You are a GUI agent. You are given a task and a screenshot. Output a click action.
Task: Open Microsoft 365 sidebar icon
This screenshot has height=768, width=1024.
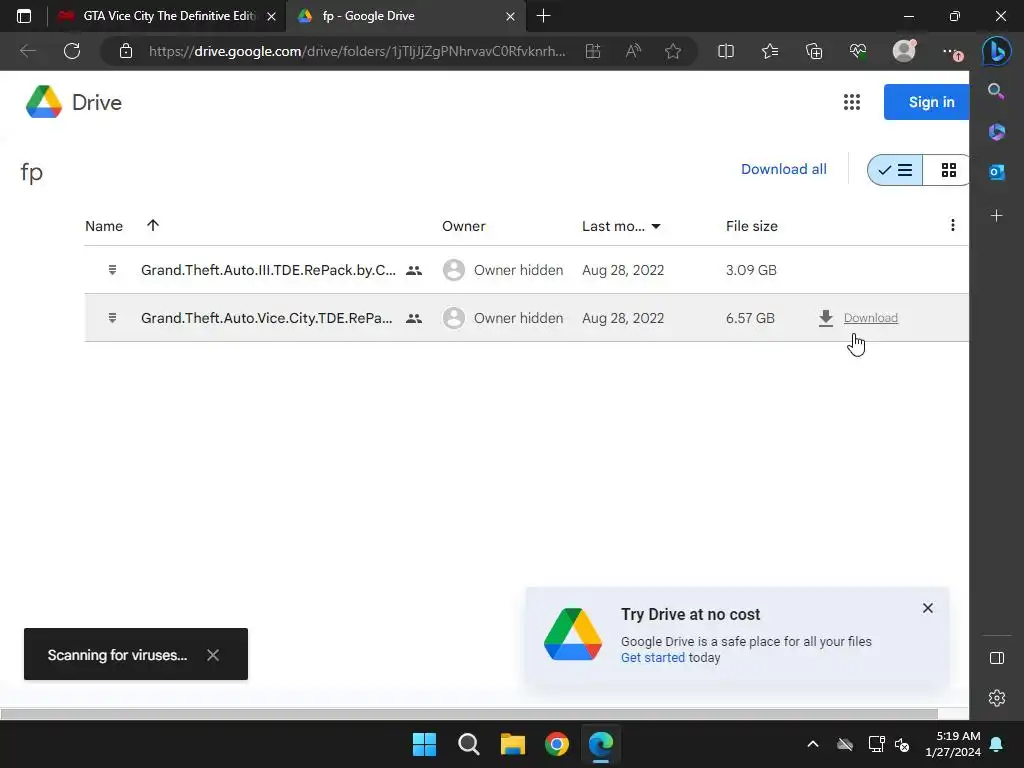(996, 131)
